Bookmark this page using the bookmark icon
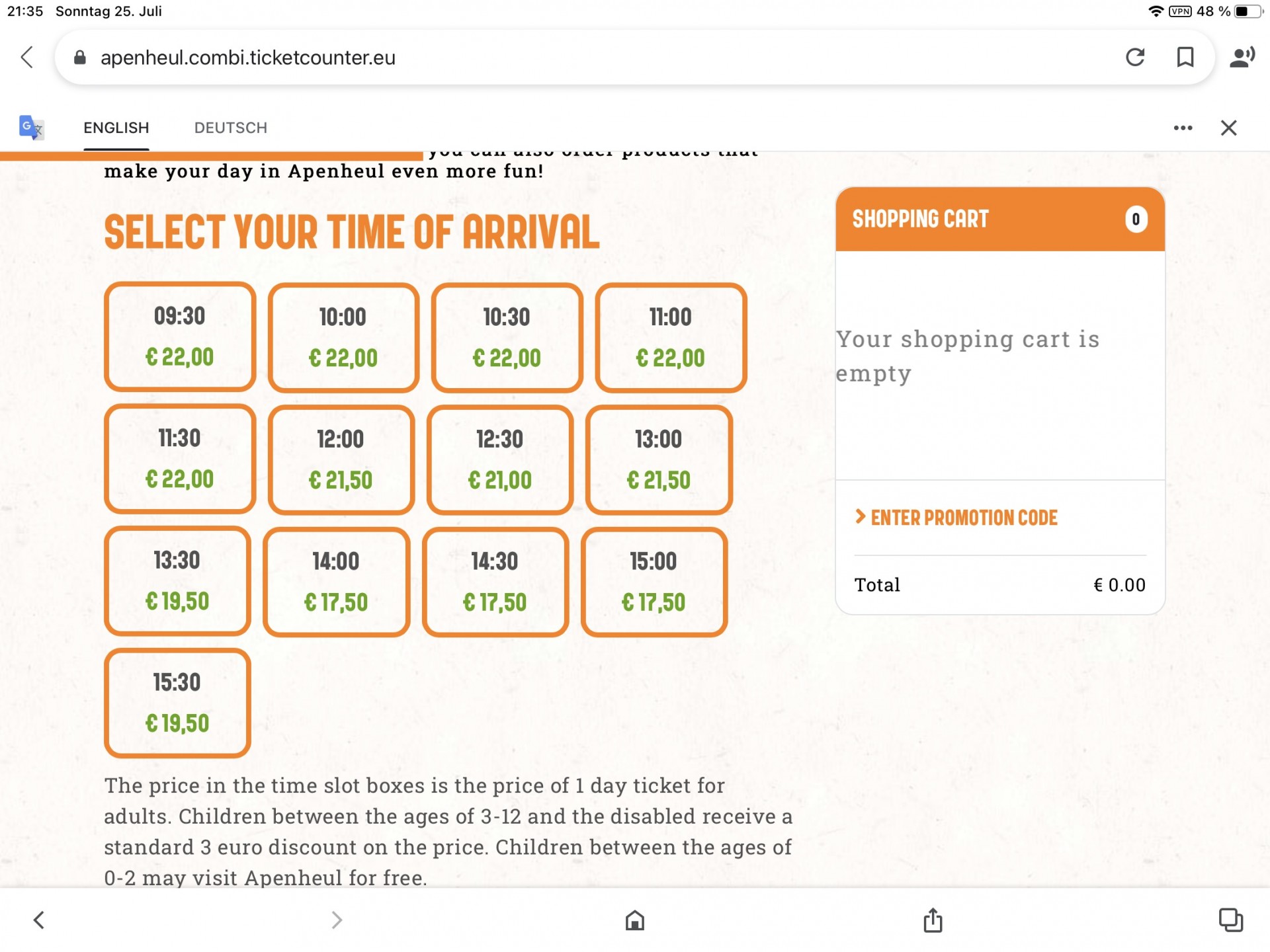 click(x=1185, y=58)
